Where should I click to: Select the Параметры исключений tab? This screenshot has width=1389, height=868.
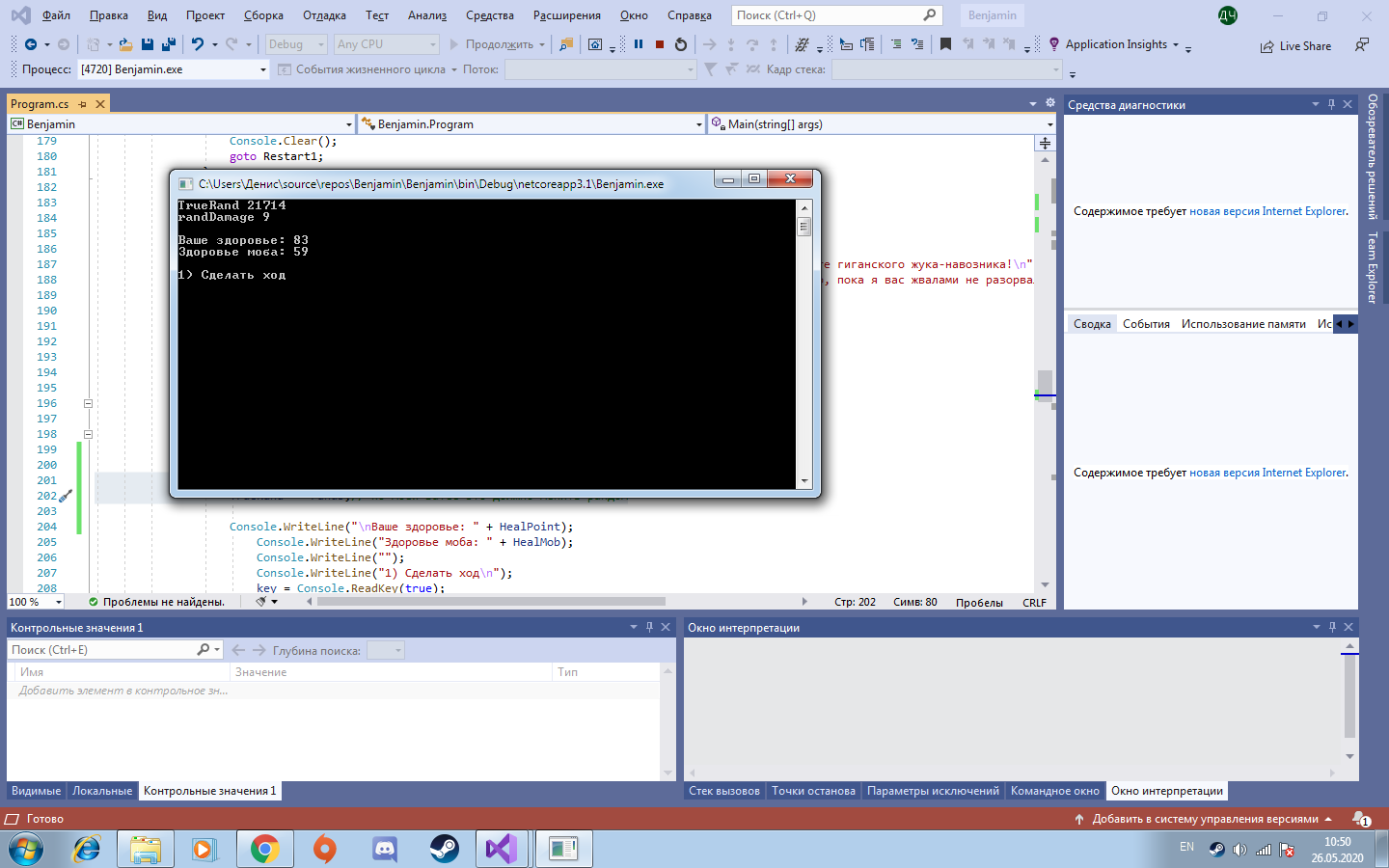pos(933,791)
